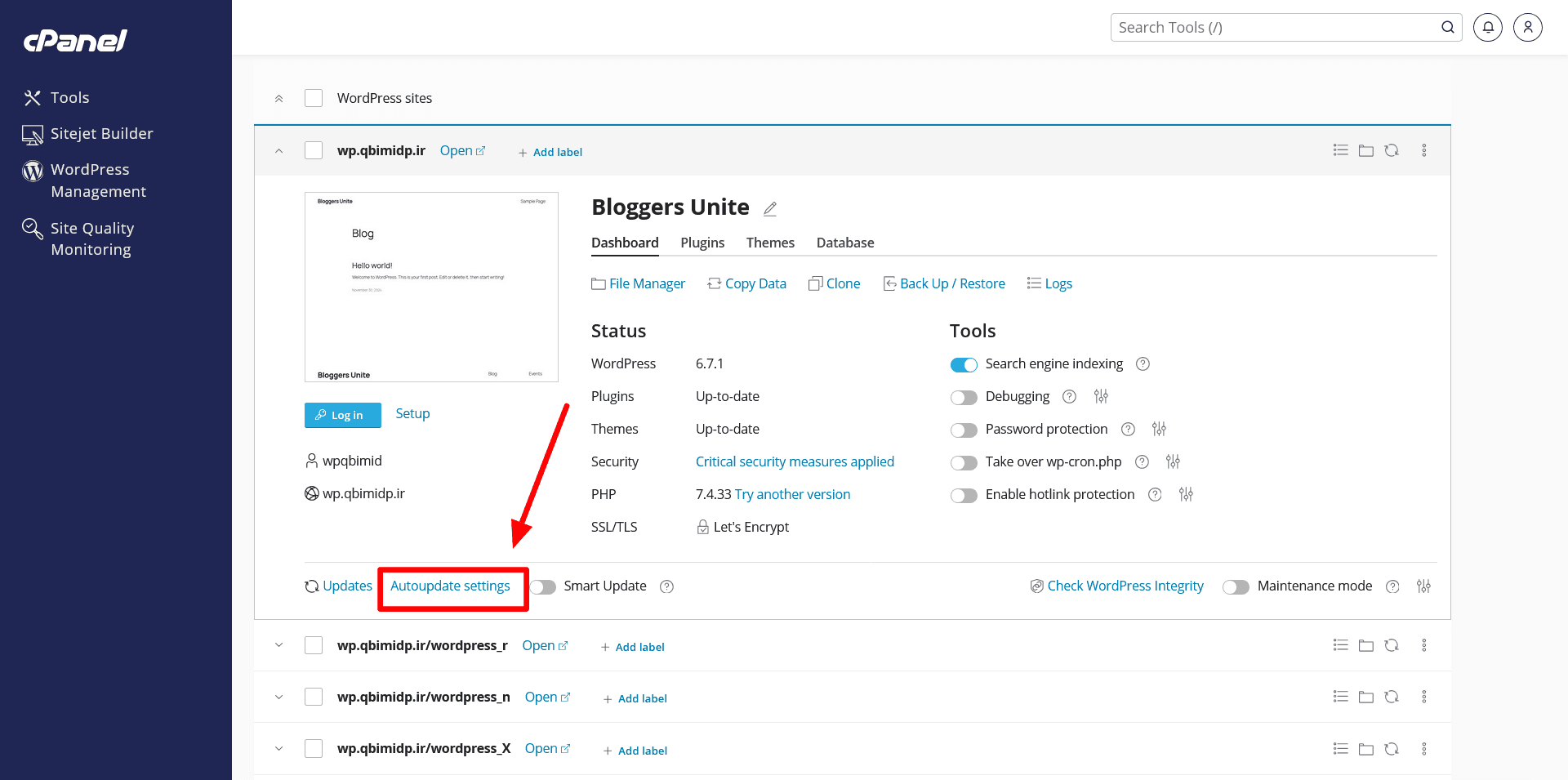Viewport: 1568px width, 780px height.
Task: Click list icon for wordpress_r site
Action: [x=1341, y=645]
